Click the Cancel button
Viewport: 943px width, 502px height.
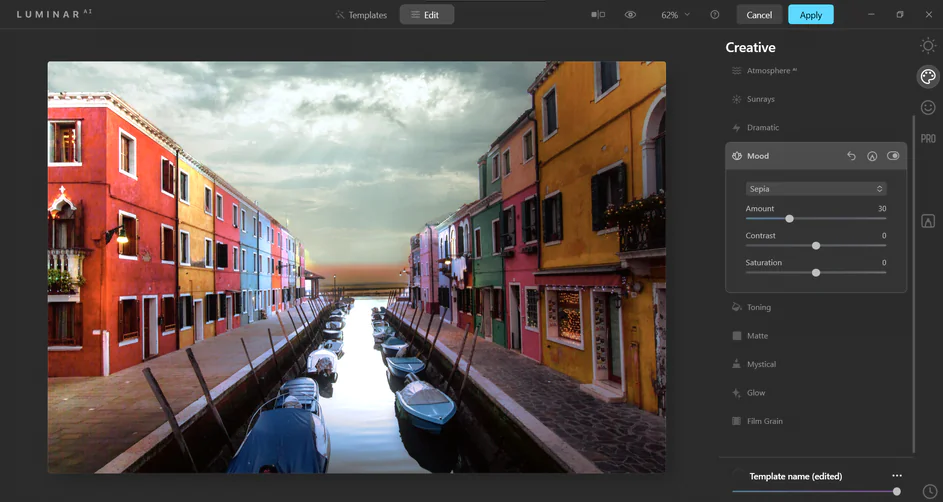[759, 15]
